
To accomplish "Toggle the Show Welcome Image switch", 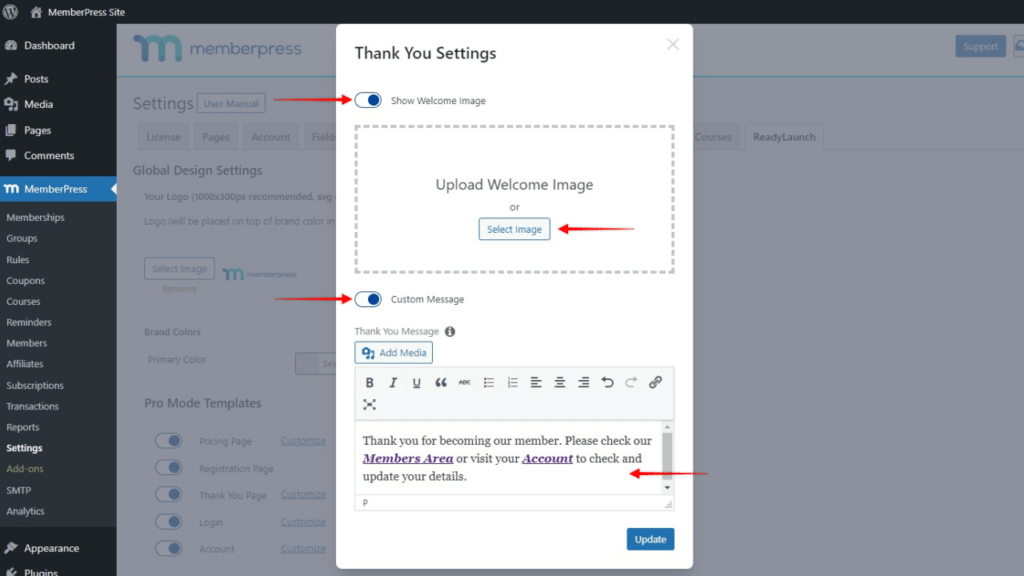I will [368, 99].
